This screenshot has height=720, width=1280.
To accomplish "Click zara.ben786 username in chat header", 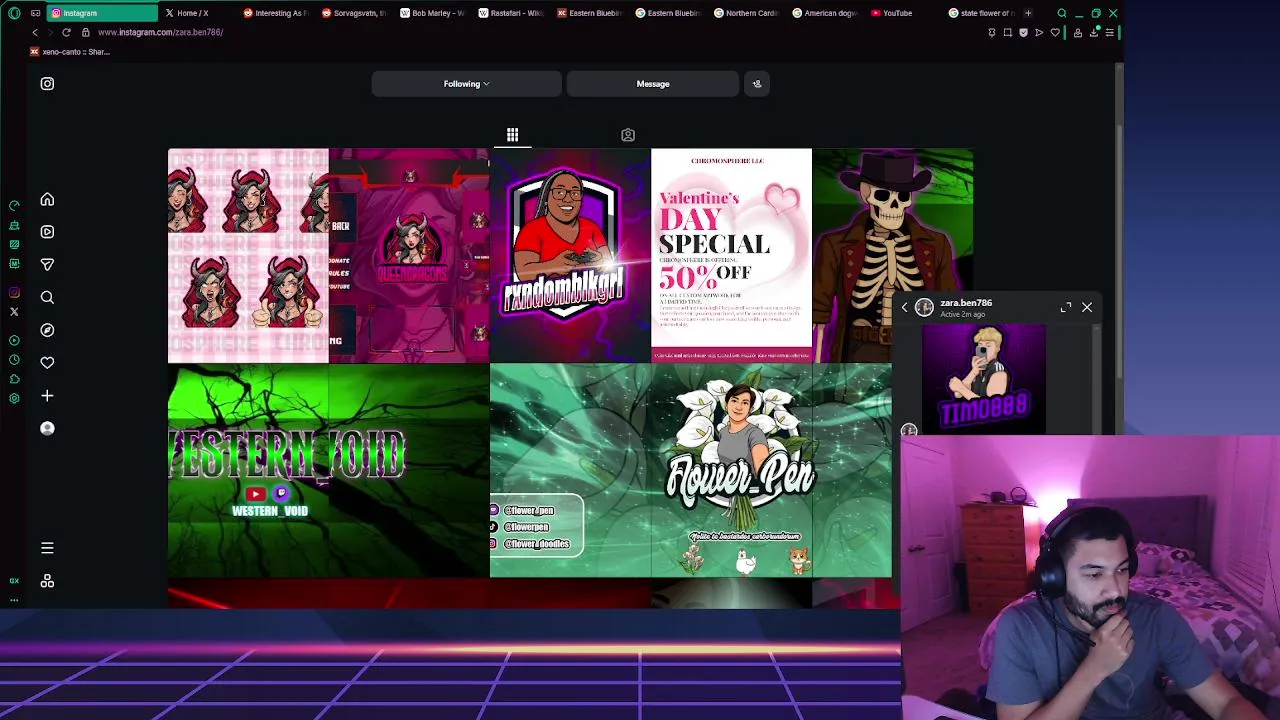I will tap(966, 303).
